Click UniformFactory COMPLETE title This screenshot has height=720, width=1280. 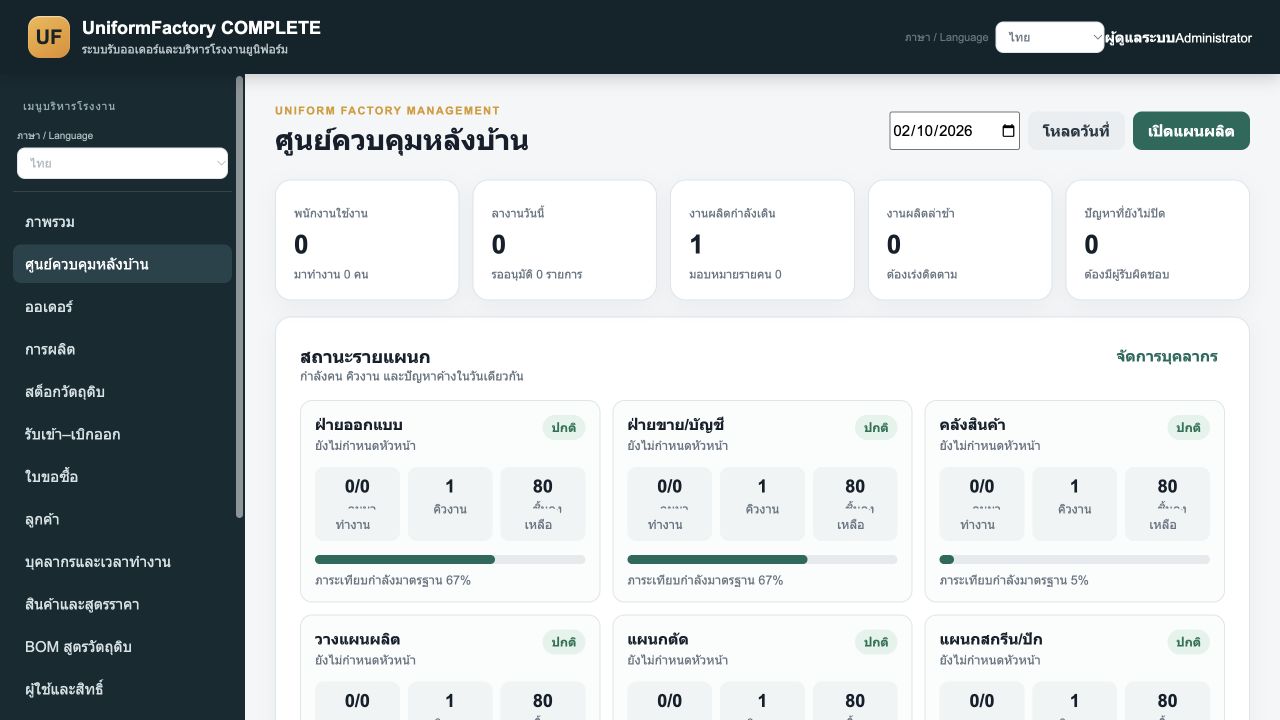pos(201,28)
